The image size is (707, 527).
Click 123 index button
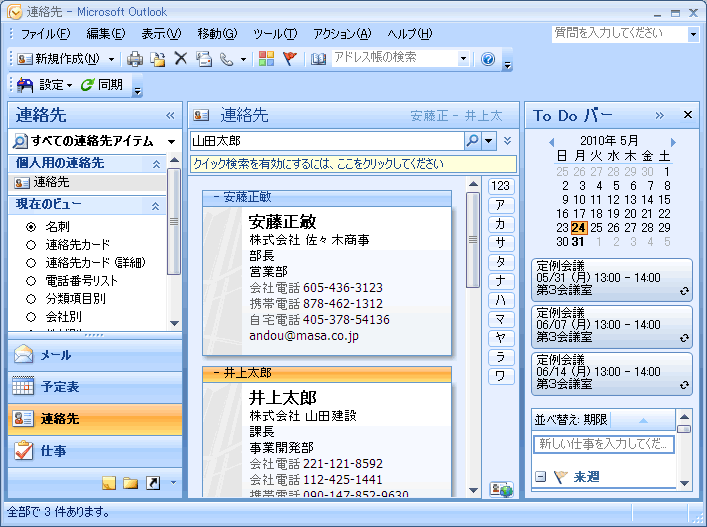500,186
